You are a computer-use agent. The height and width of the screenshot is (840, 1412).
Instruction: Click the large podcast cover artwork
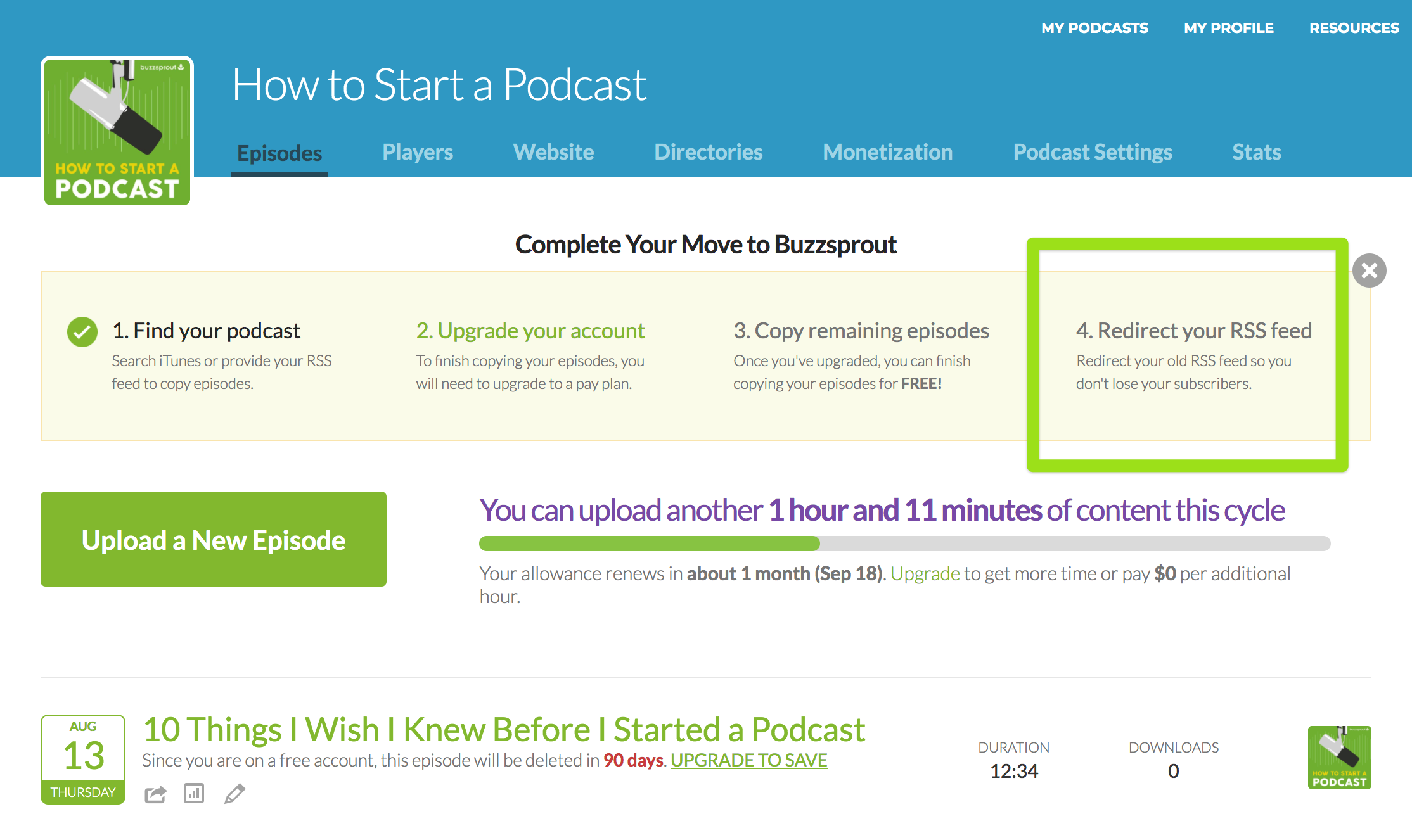point(117,132)
